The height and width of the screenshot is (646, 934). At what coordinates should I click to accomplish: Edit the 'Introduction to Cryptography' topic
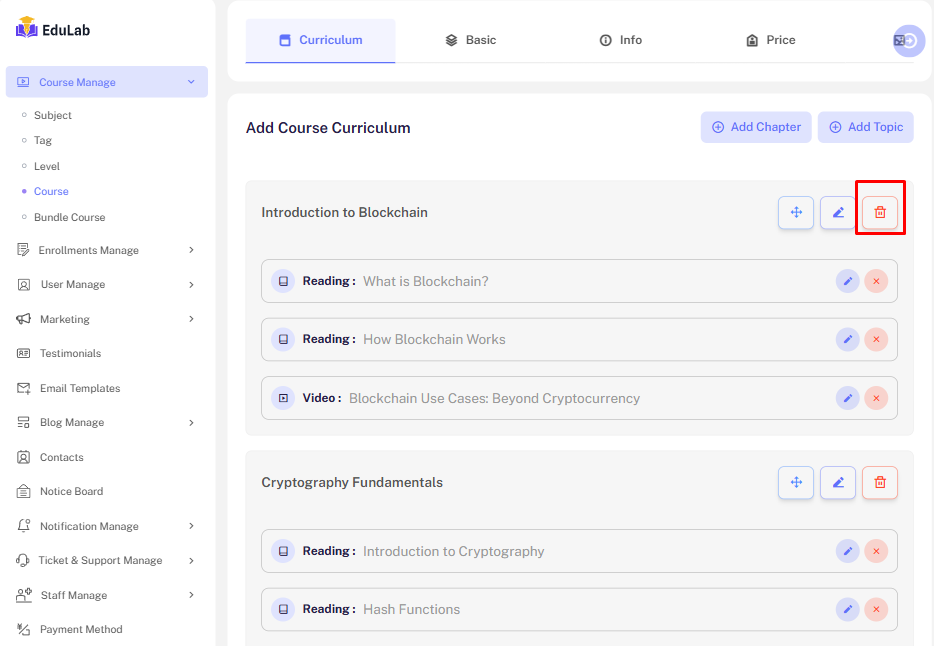(847, 551)
